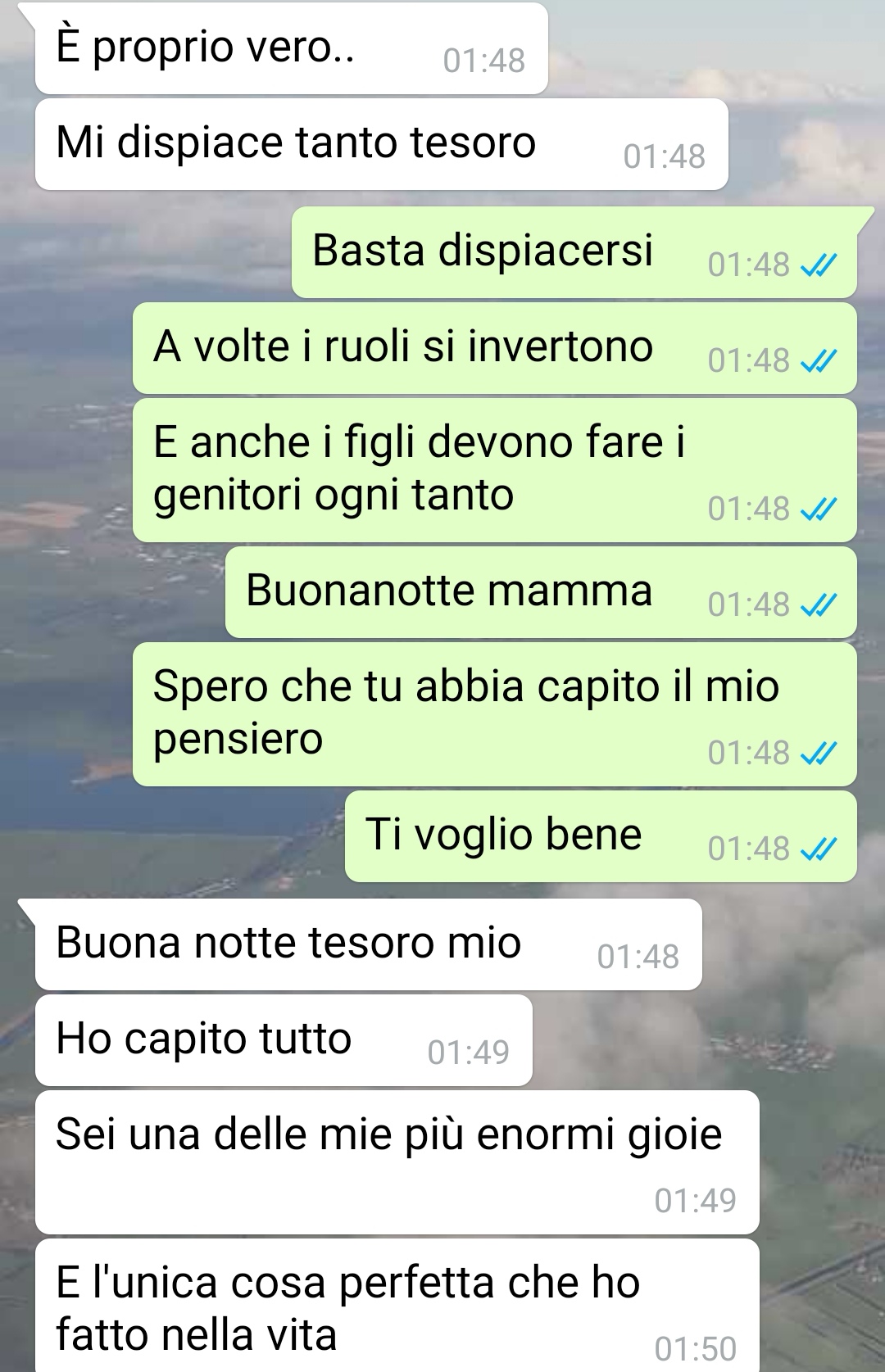This screenshot has height=1372, width=885.
Task: Click blue ticks on 'genitori ogni tanto' message
Action: (x=818, y=509)
